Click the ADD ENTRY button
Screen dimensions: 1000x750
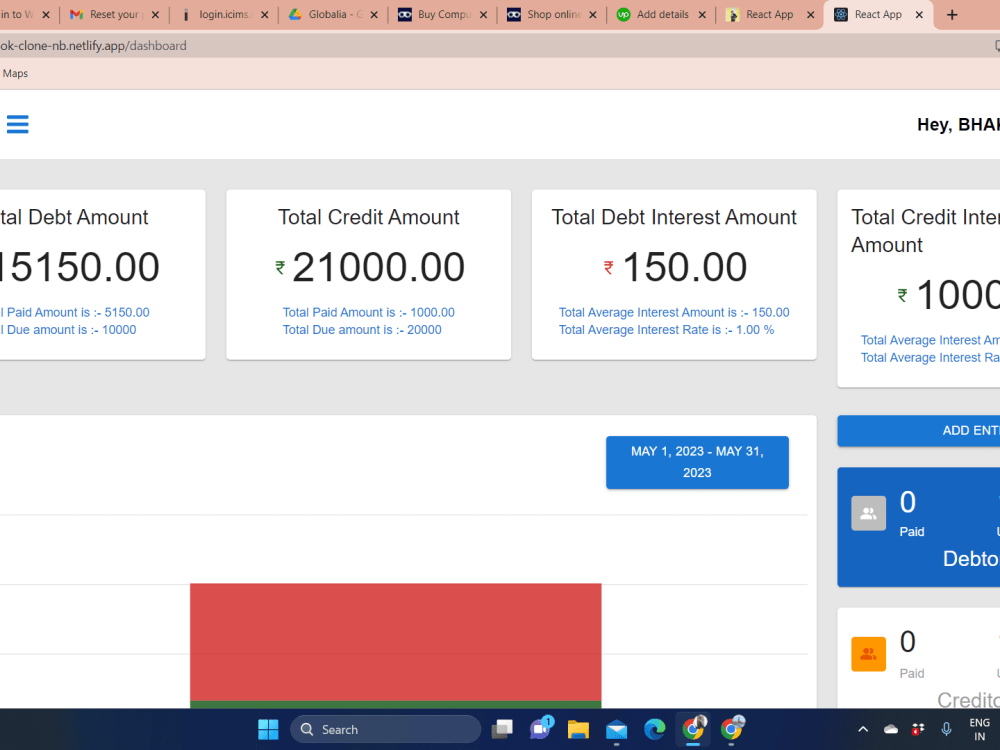(x=918, y=430)
